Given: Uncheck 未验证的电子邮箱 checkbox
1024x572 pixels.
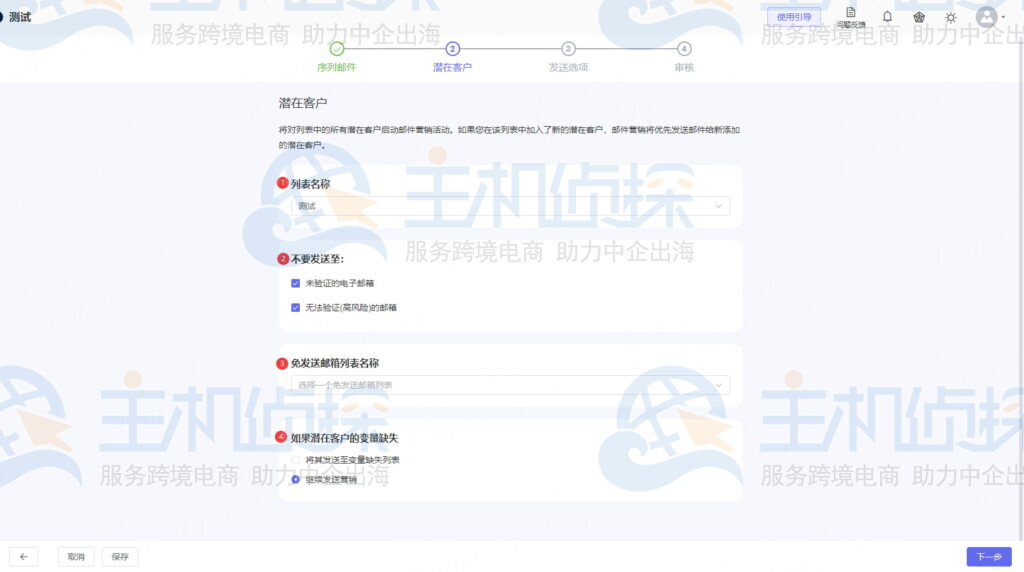Looking at the screenshot, I should (x=295, y=283).
